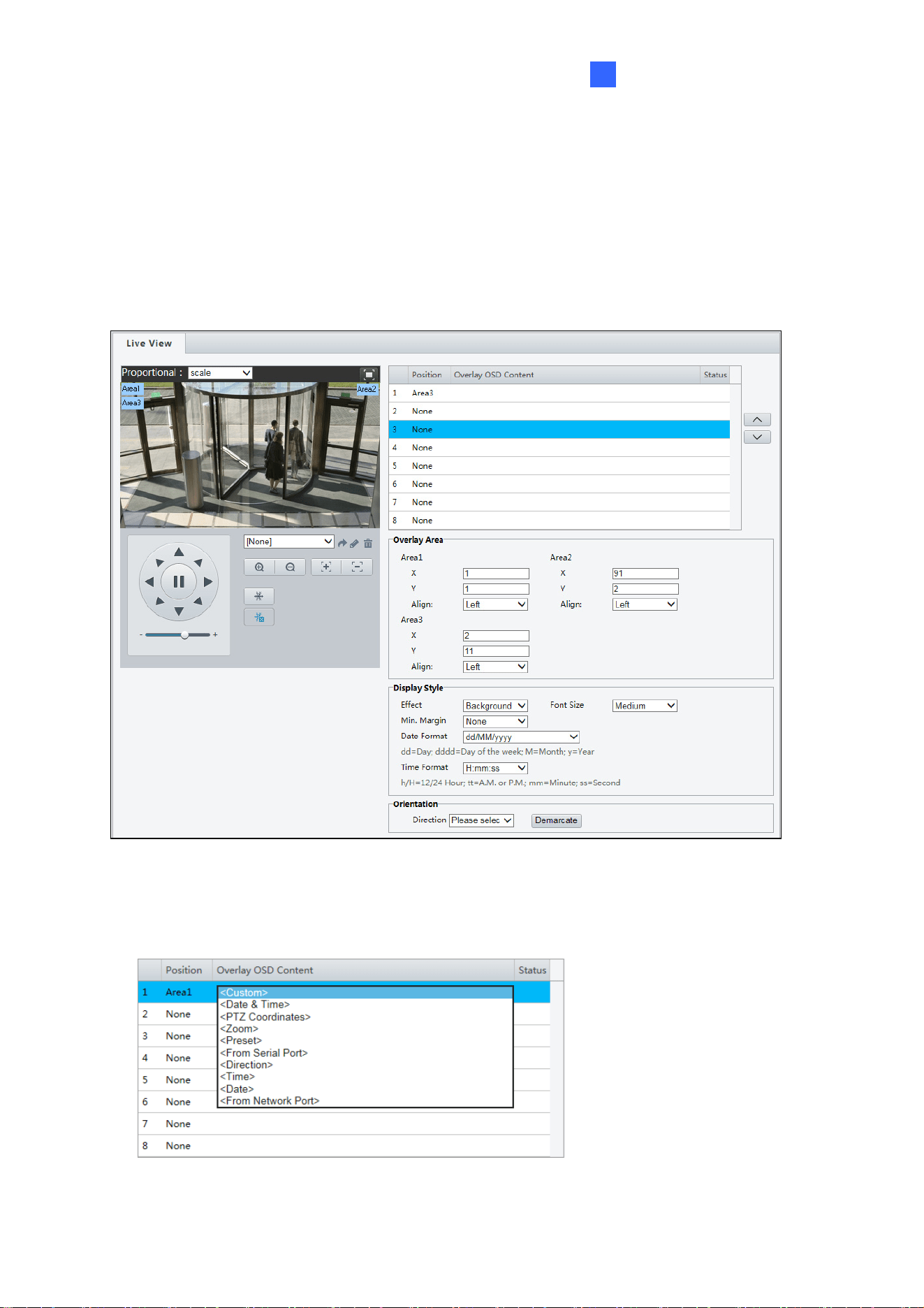Image resolution: width=924 pixels, height=1308 pixels.
Task: Open the Date Format dropdown
Action: (521, 736)
